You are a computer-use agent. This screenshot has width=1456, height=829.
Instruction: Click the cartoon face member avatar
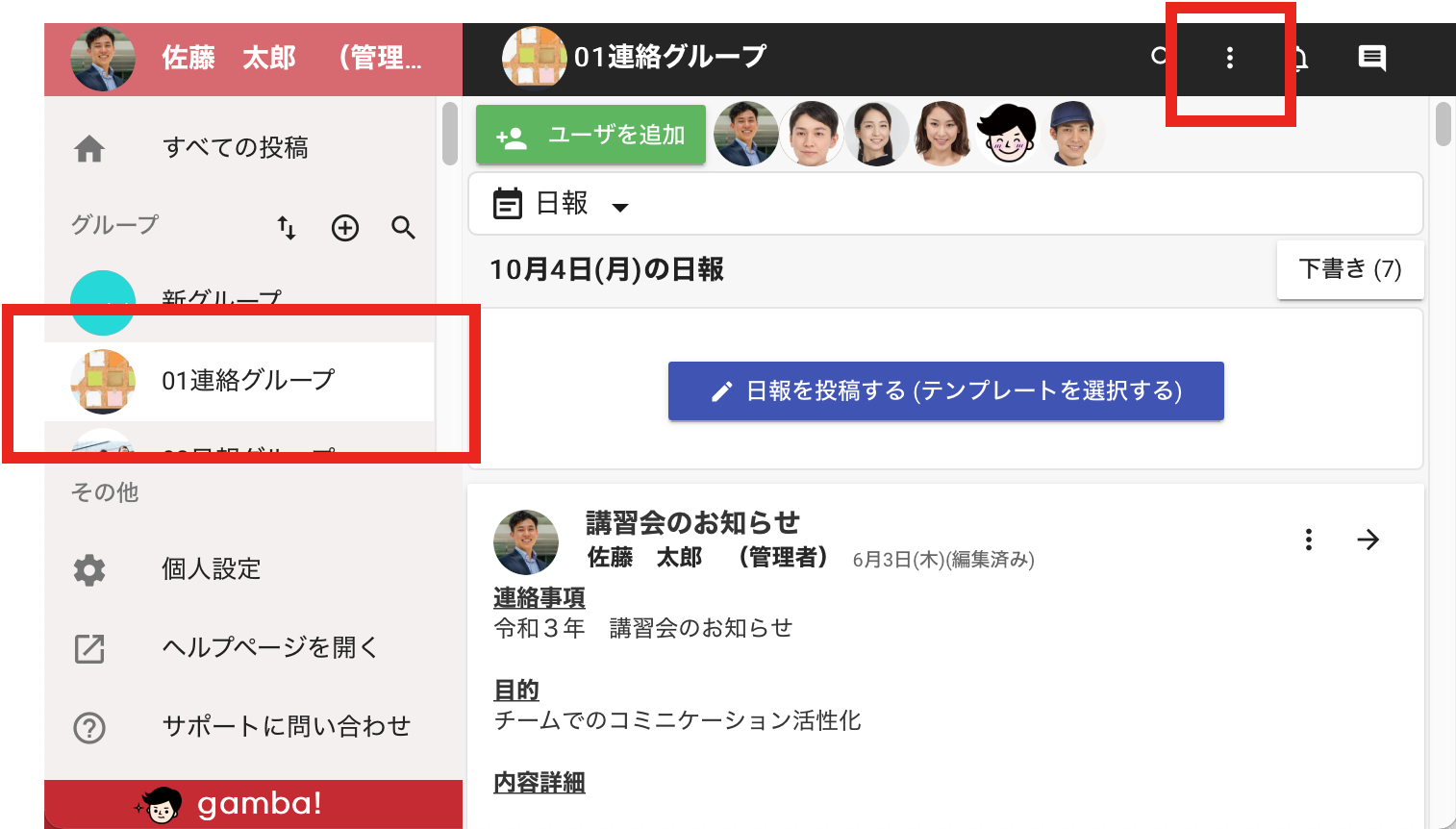(1007, 134)
